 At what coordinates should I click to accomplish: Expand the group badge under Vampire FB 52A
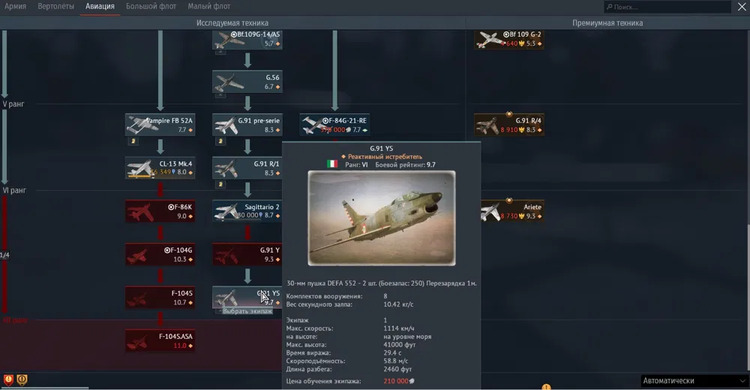click(133, 141)
